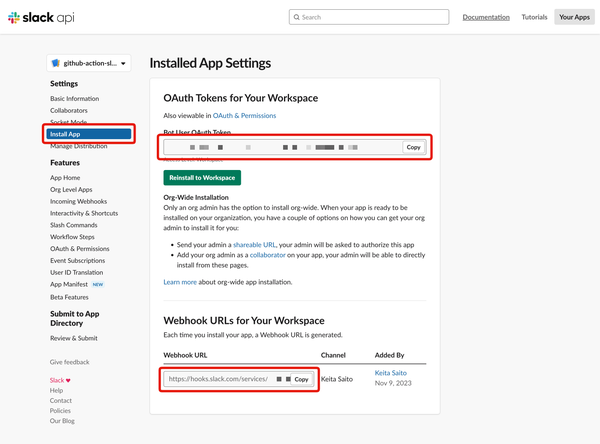Image resolution: width=600 pixels, height=444 pixels.
Task: Open Slash Commands
Action: click(74, 225)
